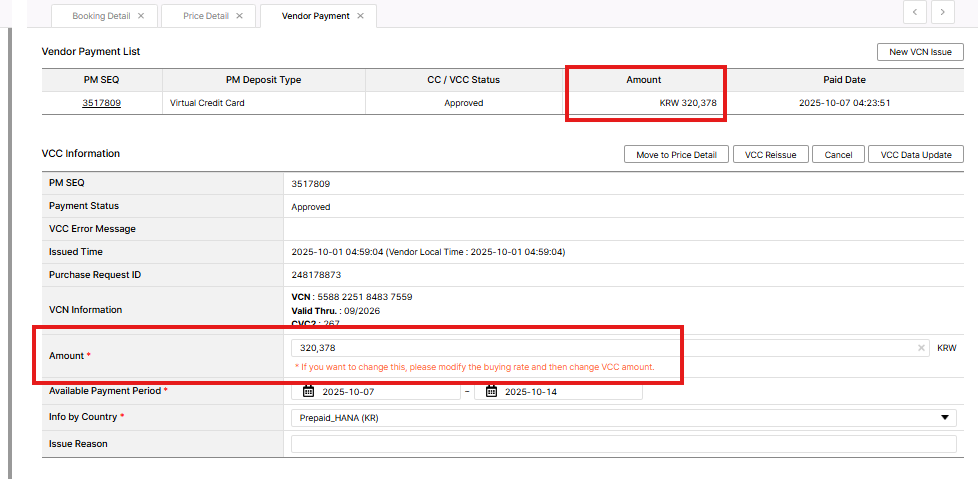The image size is (978, 479).
Task: Click the Valid Thru 09/2026 text
Action: (336, 311)
